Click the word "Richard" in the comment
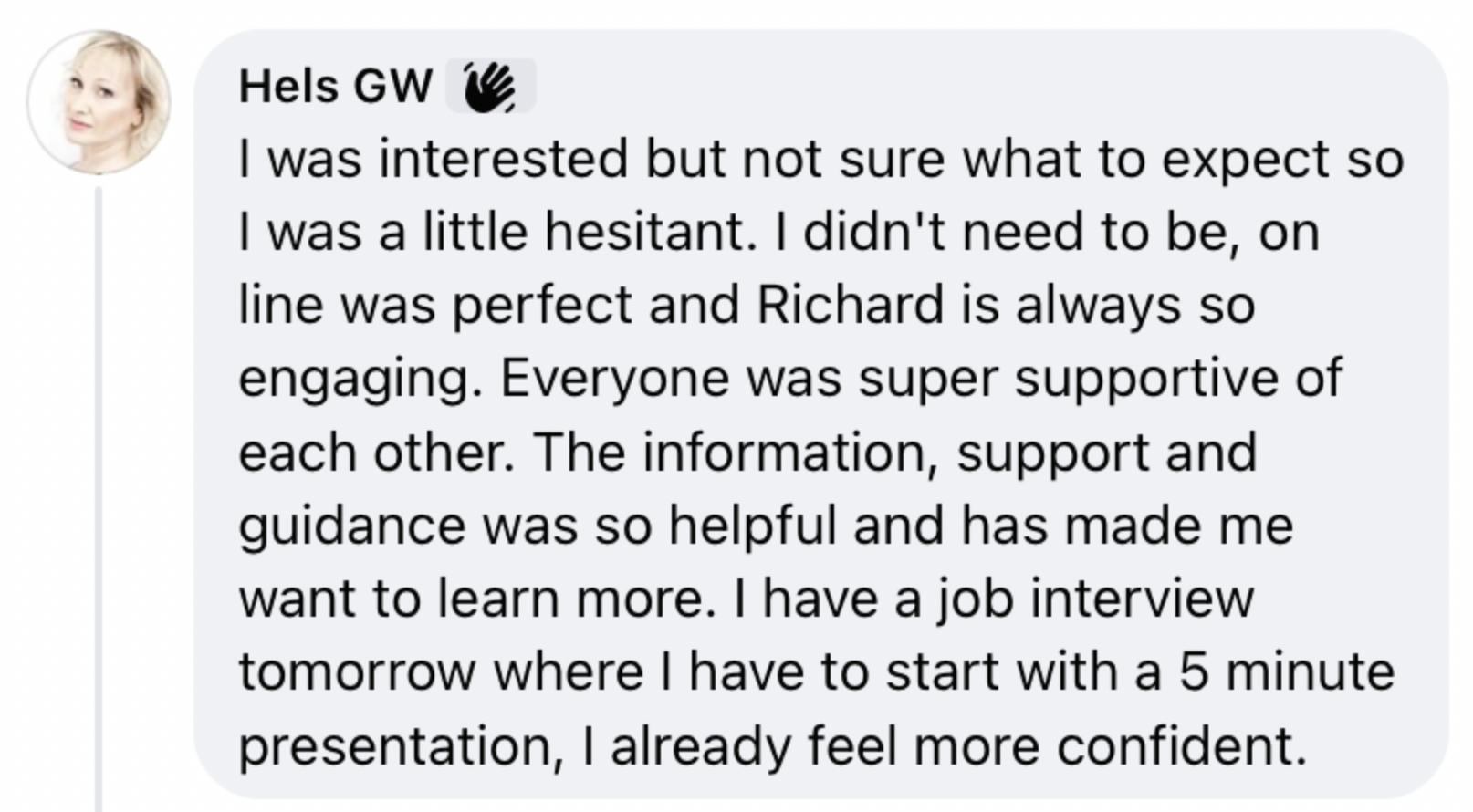 [850, 305]
